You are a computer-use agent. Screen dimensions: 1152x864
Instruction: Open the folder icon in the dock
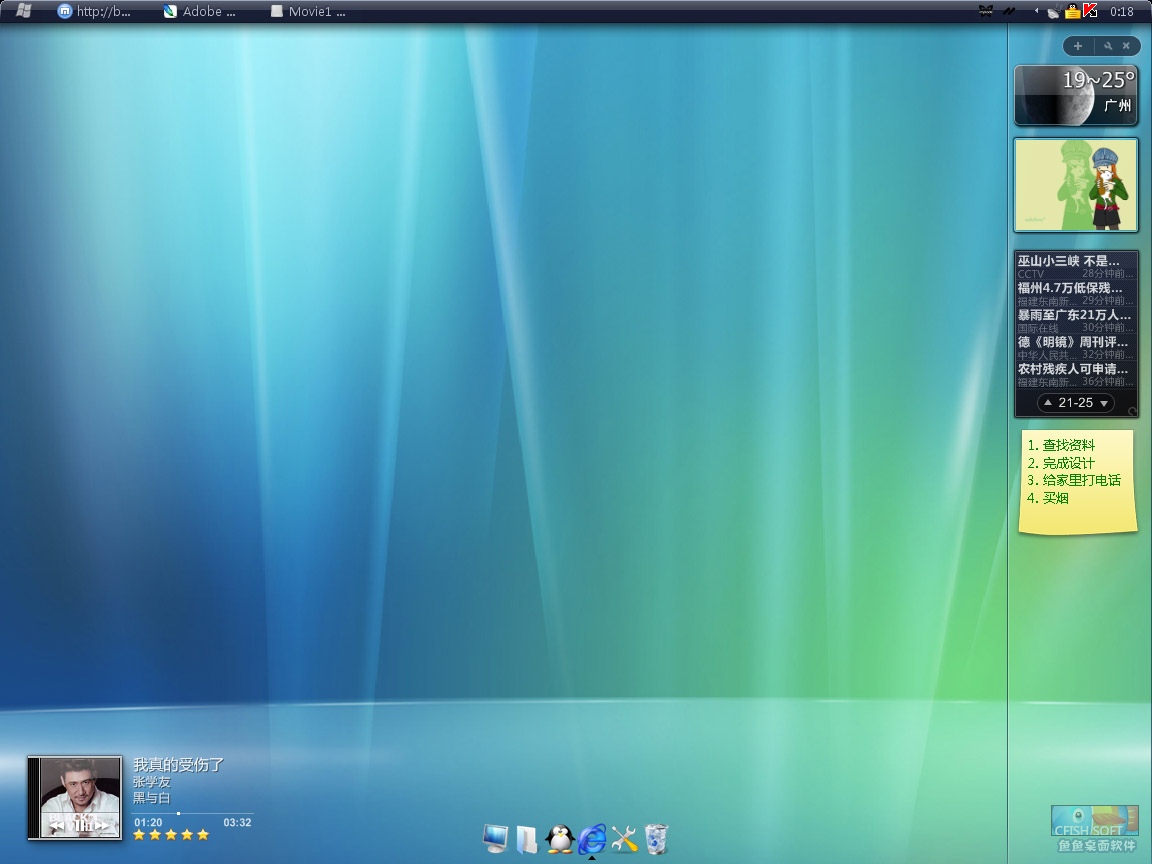point(527,838)
